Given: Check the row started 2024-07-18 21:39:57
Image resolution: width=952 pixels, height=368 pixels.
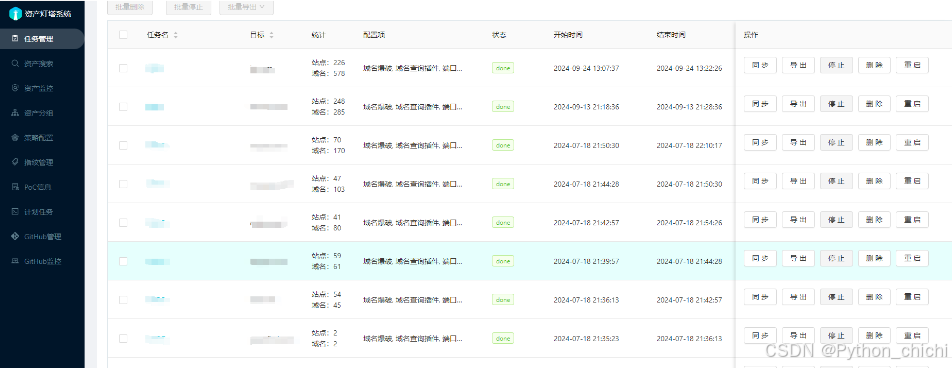Looking at the screenshot, I should click(123, 261).
